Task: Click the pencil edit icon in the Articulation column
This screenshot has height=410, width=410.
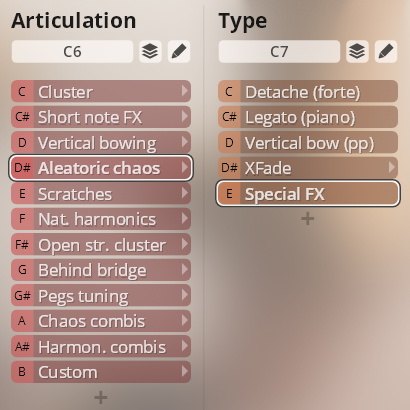Action: (179, 52)
